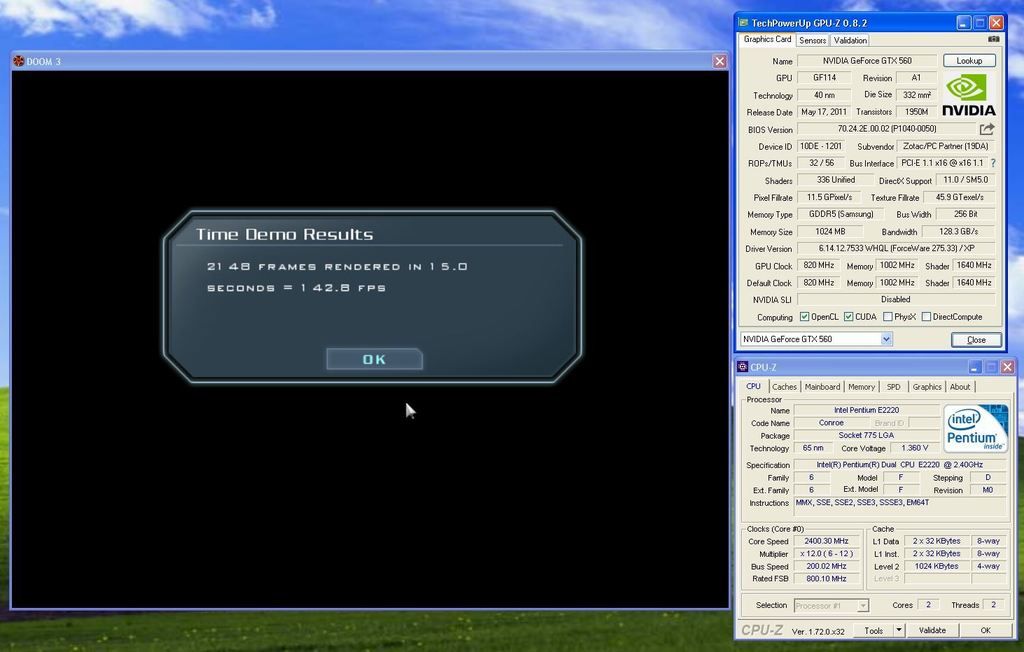Click the Shaders '336 Unified' value
The width and height of the screenshot is (1024, 652).
835,180
